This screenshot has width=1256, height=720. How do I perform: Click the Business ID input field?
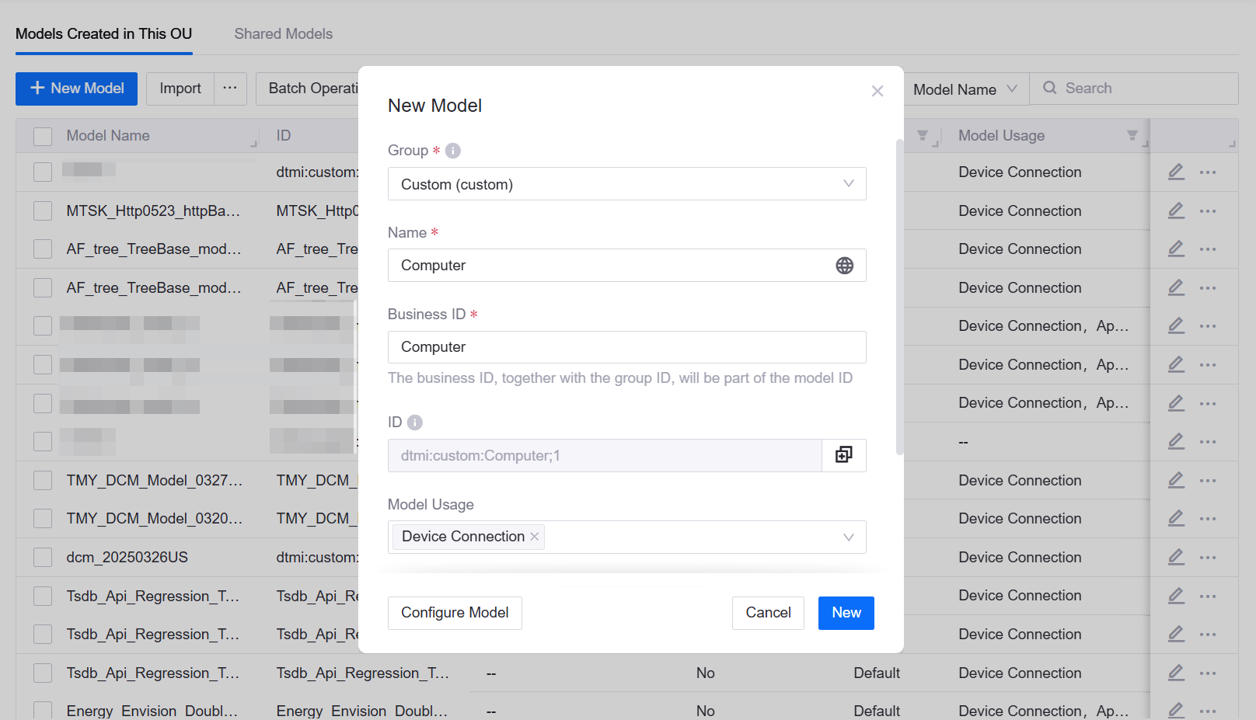click(x=626, y=347)
